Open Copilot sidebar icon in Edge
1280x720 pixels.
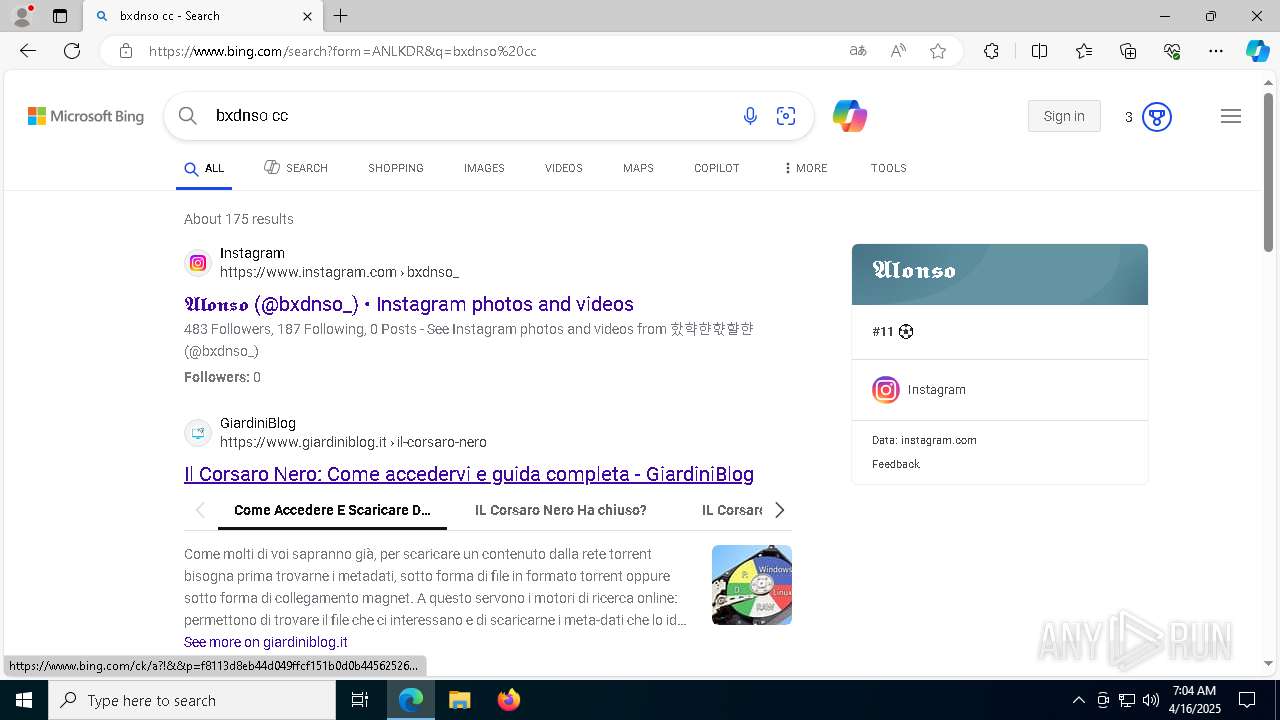point(1257,51)
